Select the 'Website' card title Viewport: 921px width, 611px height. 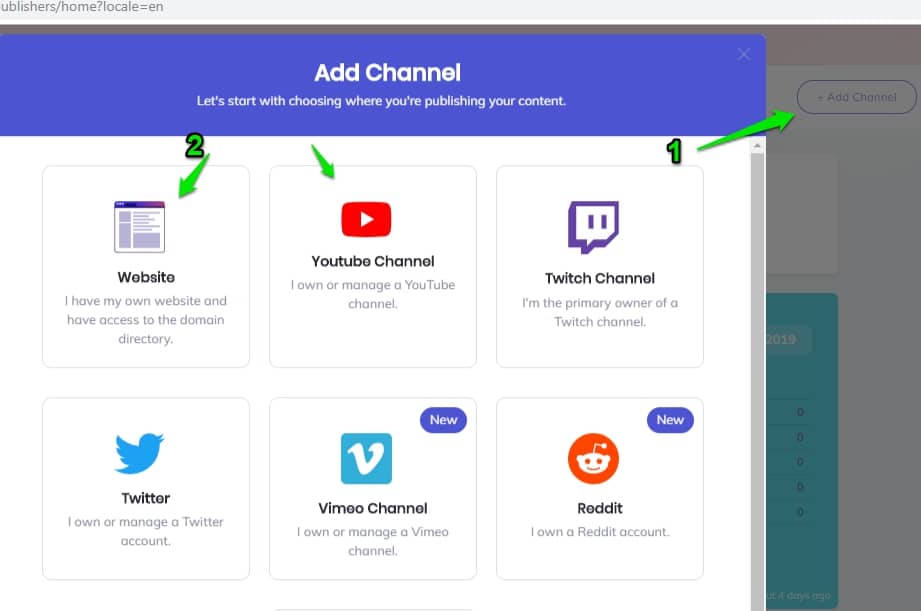(x=146, y=277)
